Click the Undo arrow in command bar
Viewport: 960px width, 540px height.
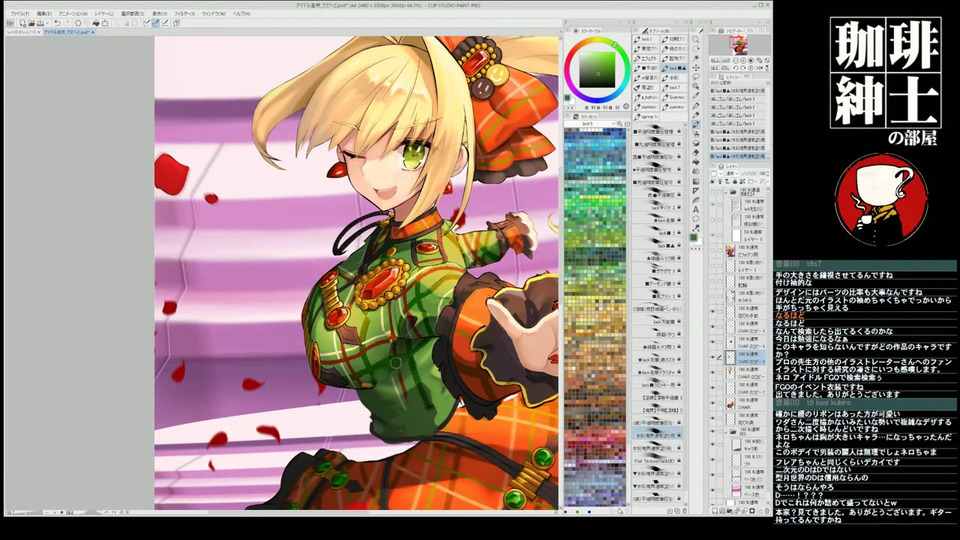click(x=57, y=23)
